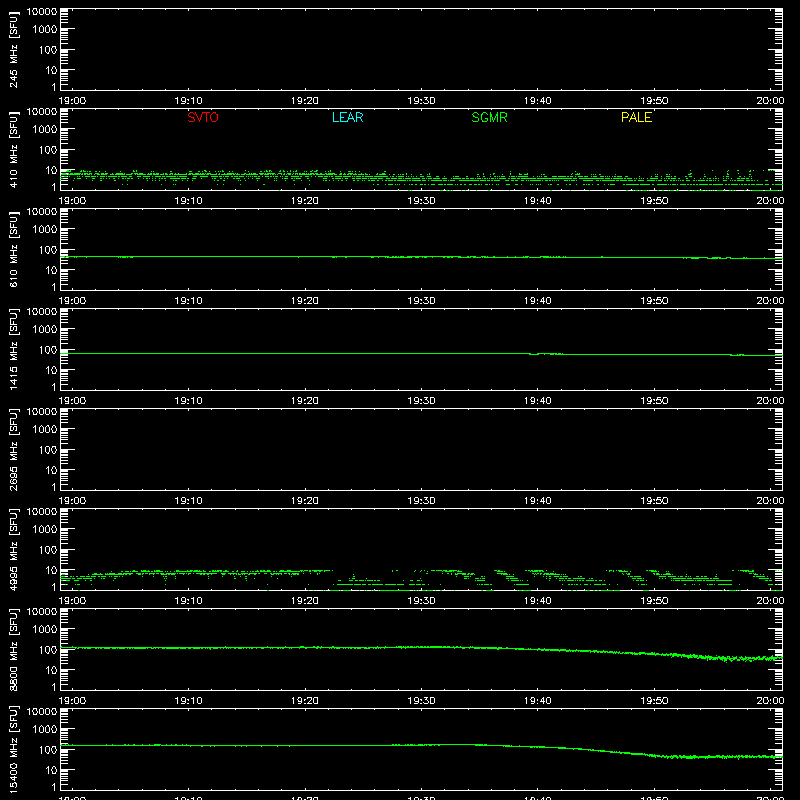Select the 410 MHz [SFU] axis title
This screenshot has height=800, width=800.
13,150
